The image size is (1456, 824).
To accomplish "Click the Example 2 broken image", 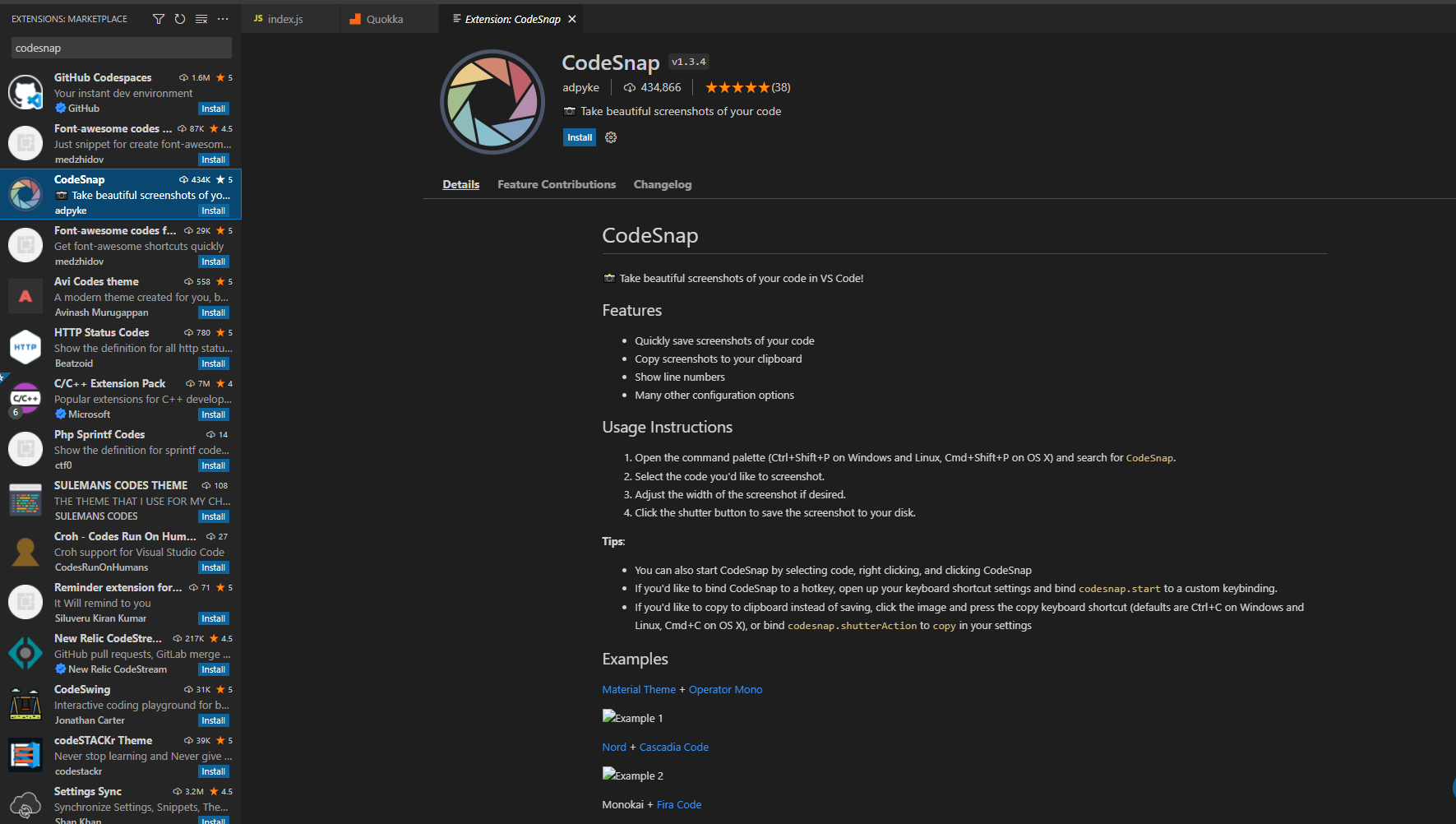I will [632, 775].
